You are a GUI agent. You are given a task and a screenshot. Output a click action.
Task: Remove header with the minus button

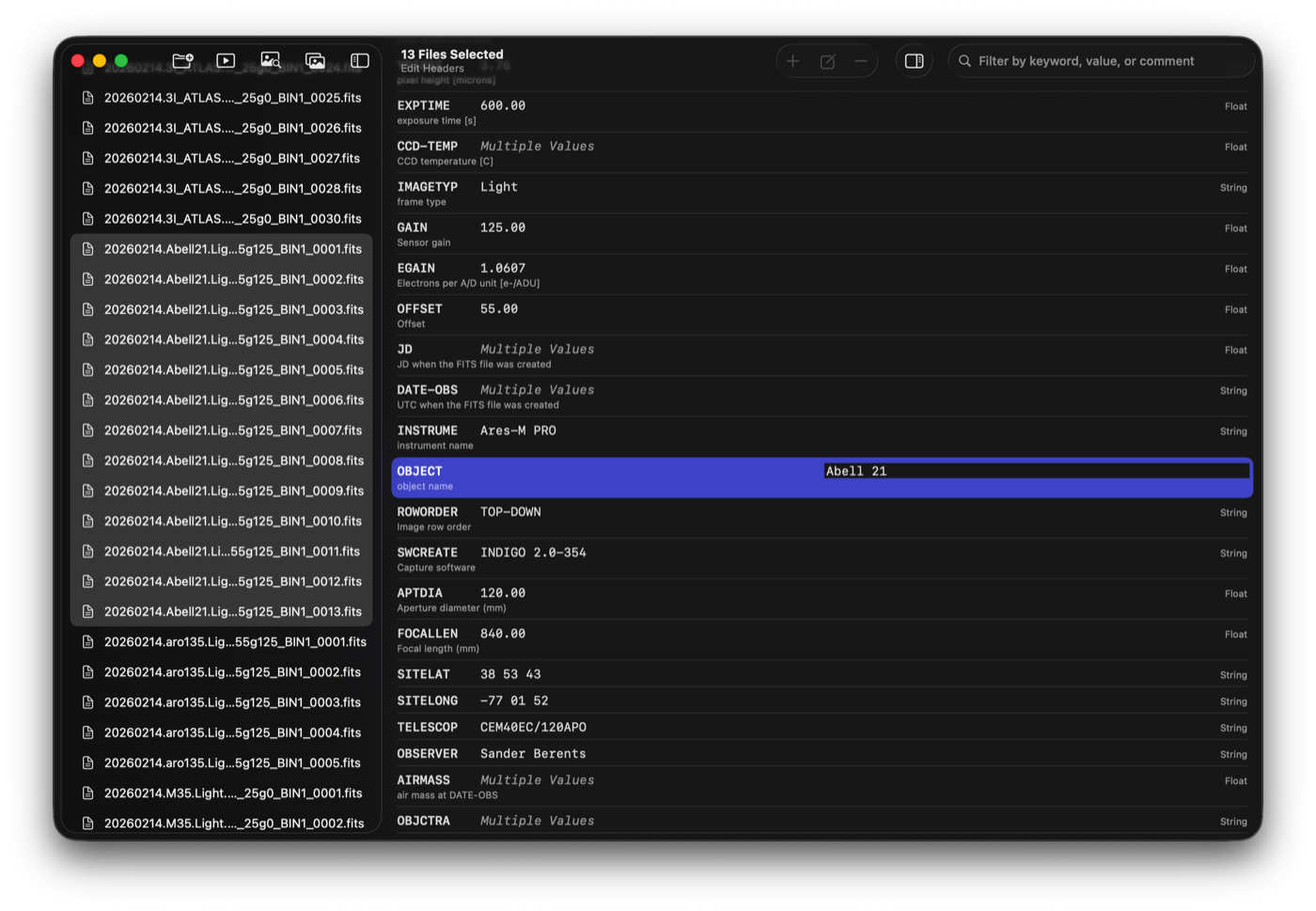point(860,61)
